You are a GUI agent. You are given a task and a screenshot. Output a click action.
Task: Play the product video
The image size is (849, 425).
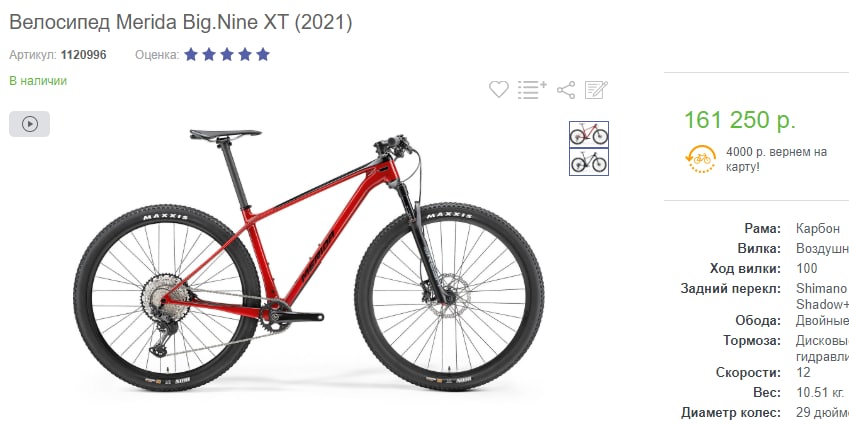click(29, 124)
